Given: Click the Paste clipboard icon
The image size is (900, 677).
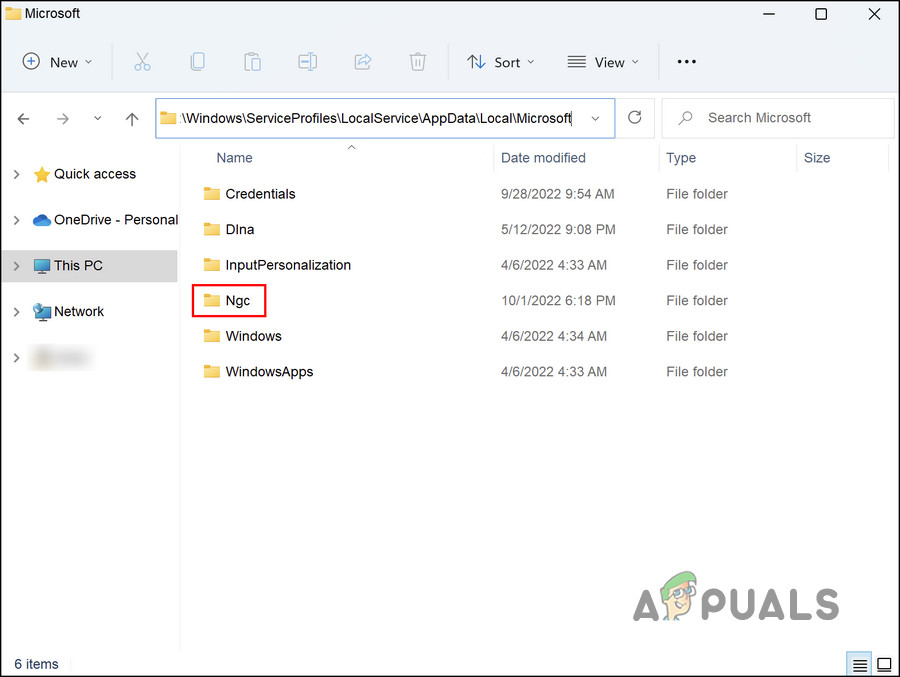Looking at the screenshot, I should (252, 61).
